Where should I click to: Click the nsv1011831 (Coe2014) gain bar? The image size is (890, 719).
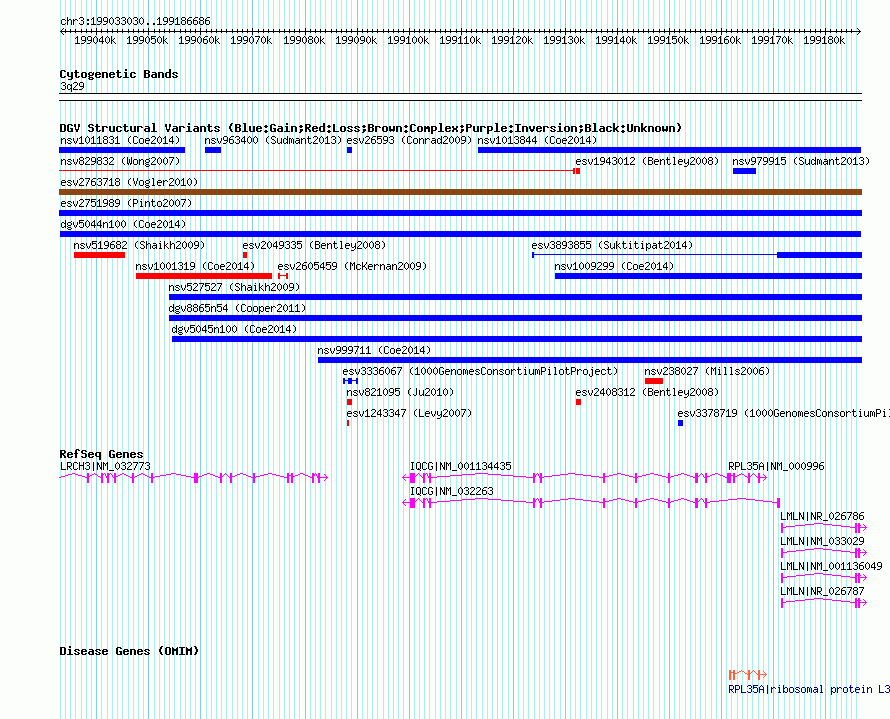click(x=122, y=150)
